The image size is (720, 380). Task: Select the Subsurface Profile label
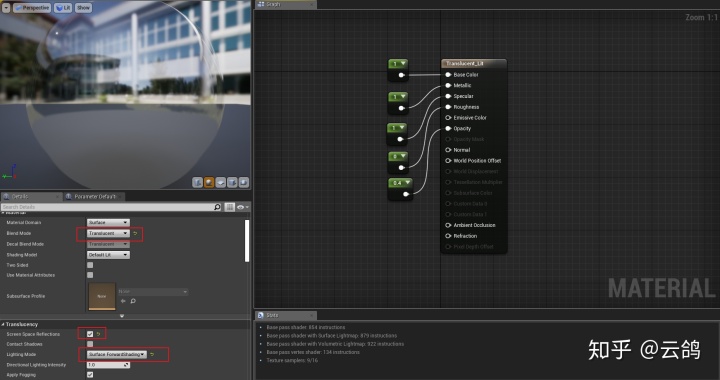point(26,296)
